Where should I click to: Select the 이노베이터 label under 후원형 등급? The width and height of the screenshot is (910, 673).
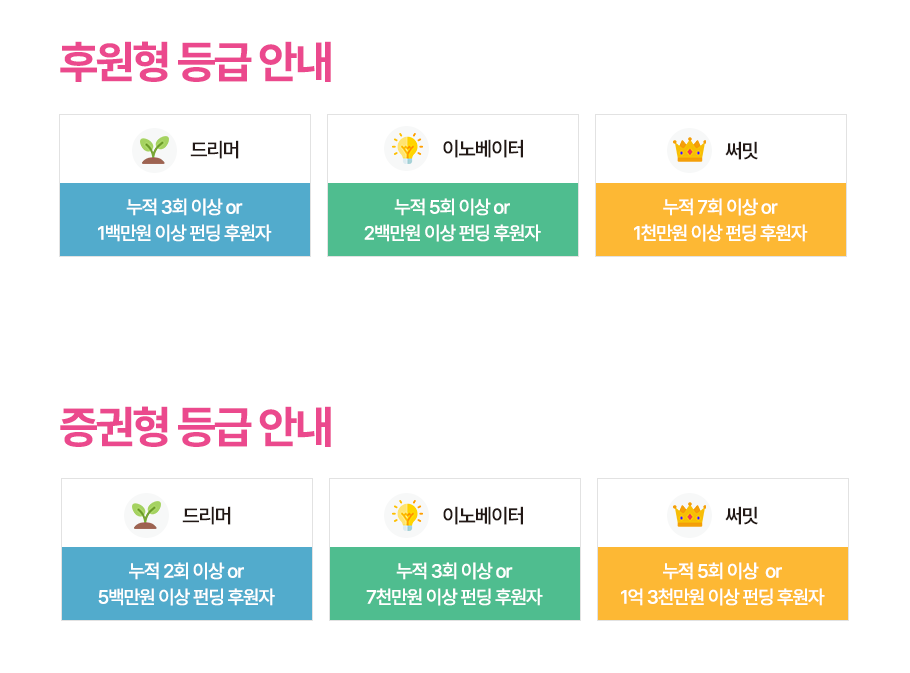(483, 149)
